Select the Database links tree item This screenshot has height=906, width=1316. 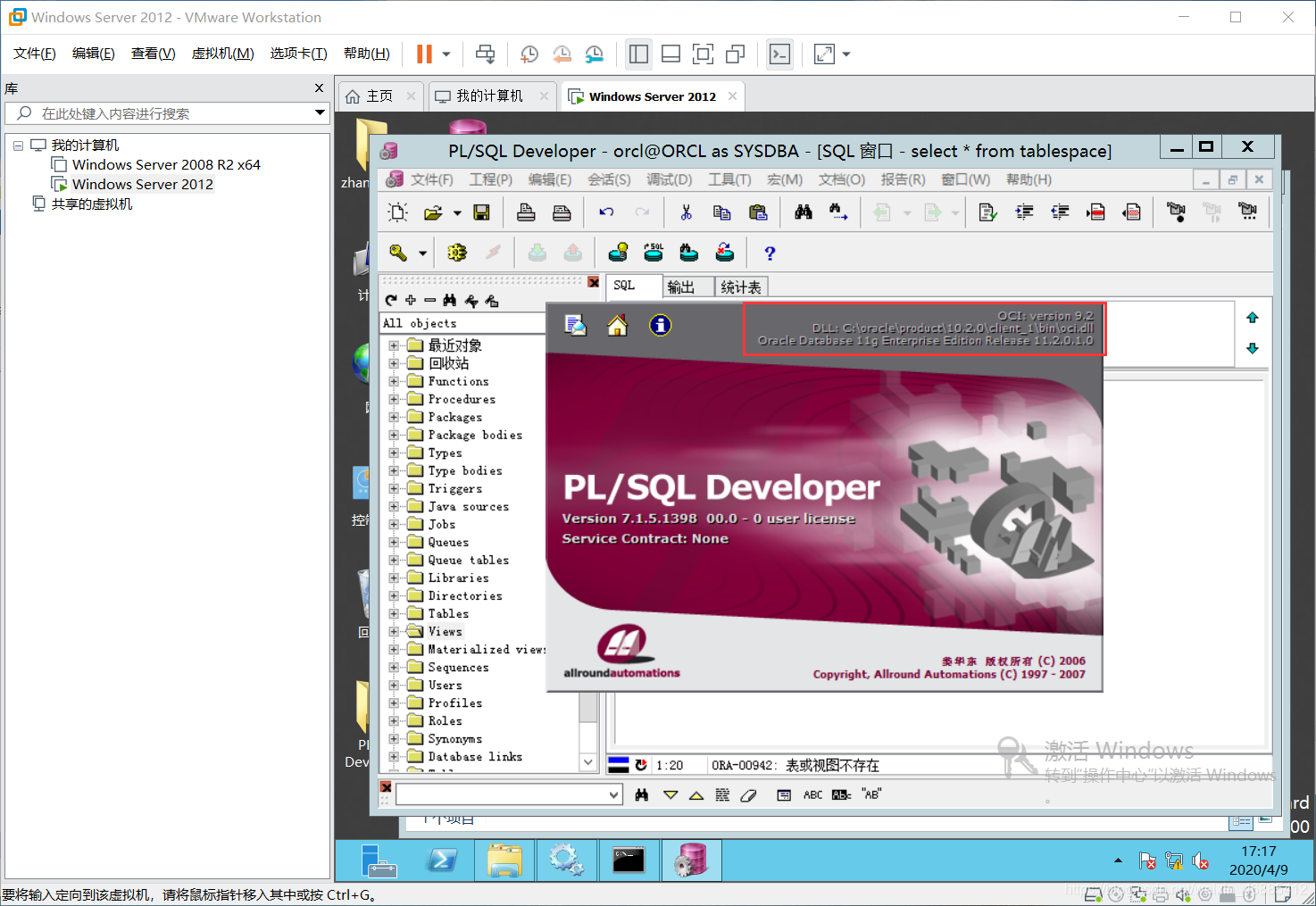475,756
